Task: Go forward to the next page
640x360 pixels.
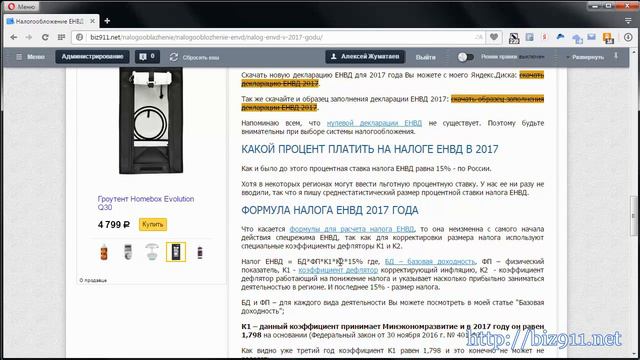Action: coord(29,37)
